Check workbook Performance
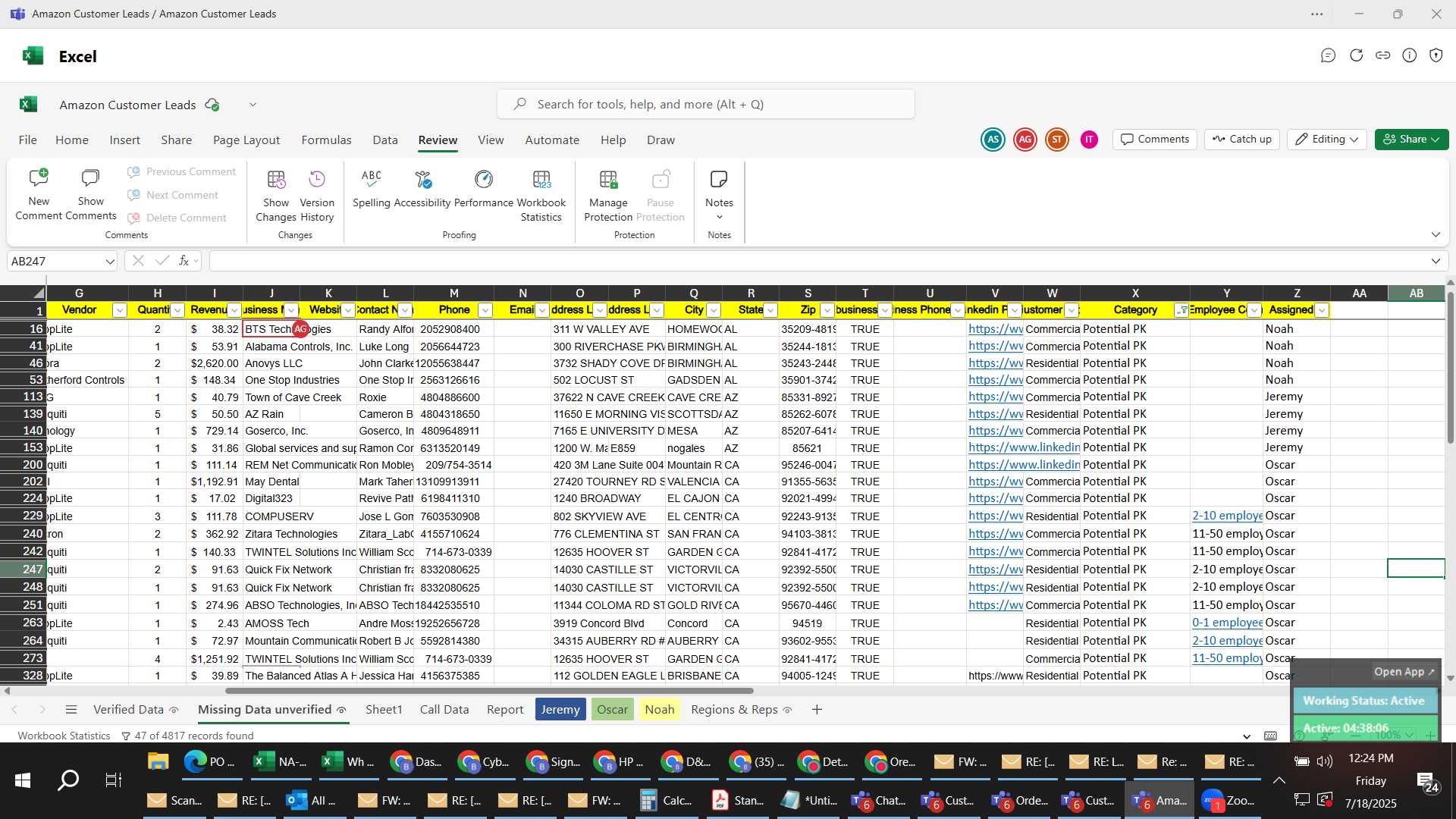The width and height of the screenshot is (1456, 819). coord(484,188)
